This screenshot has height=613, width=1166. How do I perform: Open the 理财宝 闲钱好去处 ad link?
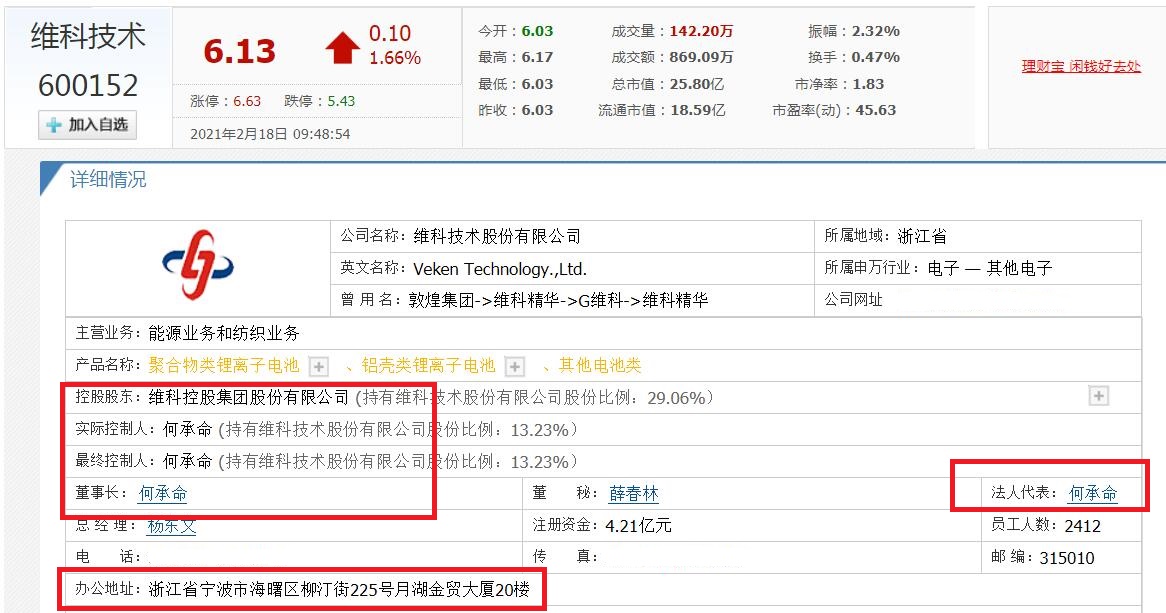1080,66
